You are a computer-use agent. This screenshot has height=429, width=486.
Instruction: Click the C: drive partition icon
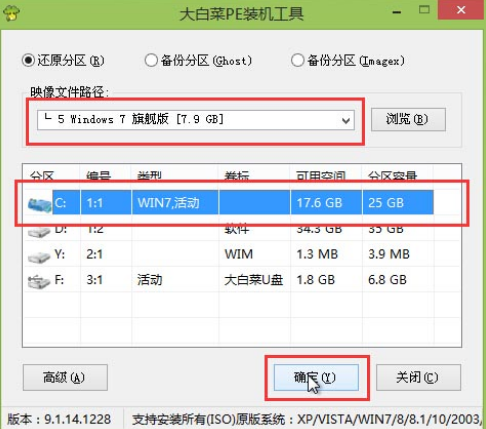[x=40, y=204]
